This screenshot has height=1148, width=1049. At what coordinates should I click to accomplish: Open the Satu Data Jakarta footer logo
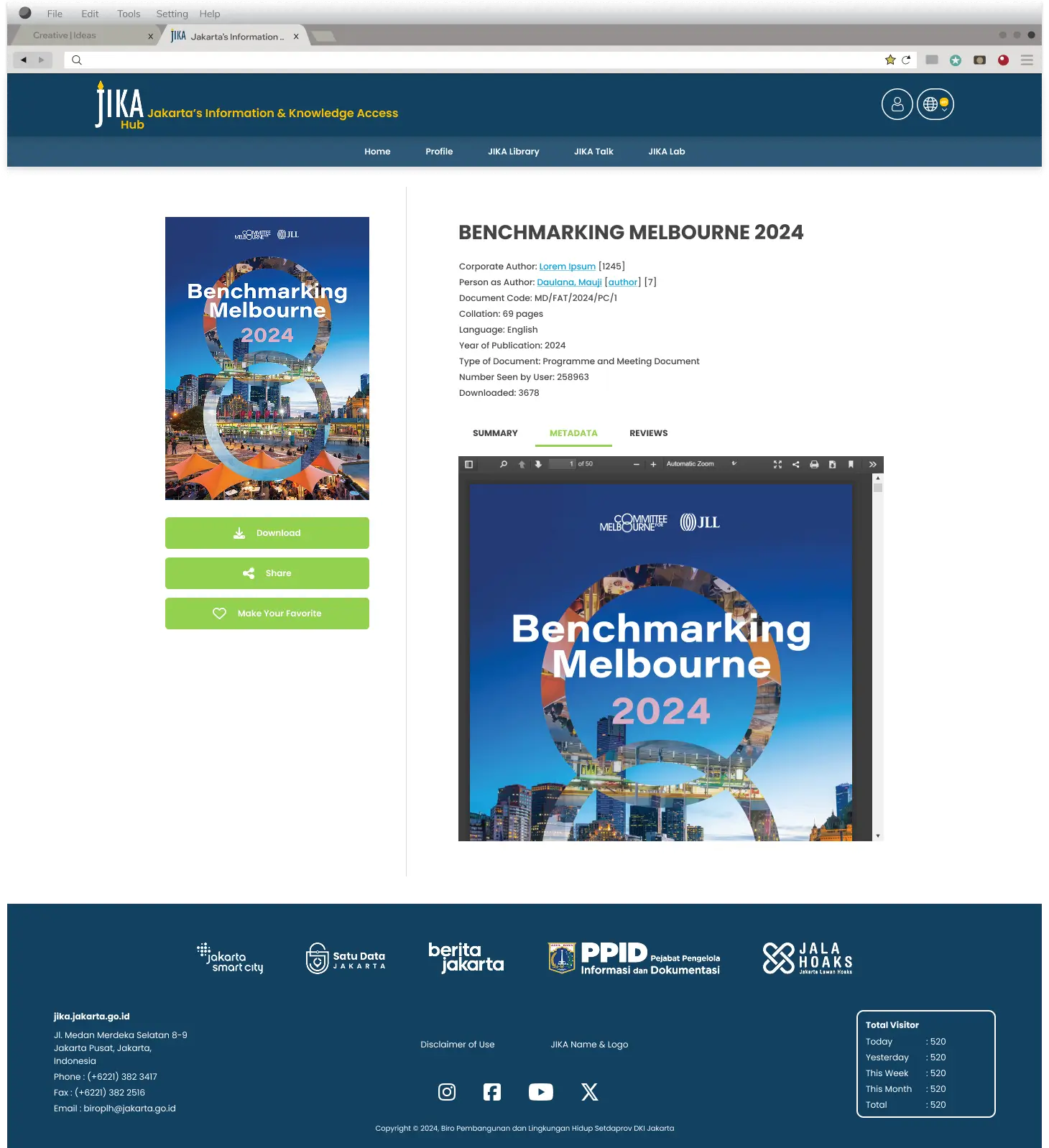click(x=346, y=958)
